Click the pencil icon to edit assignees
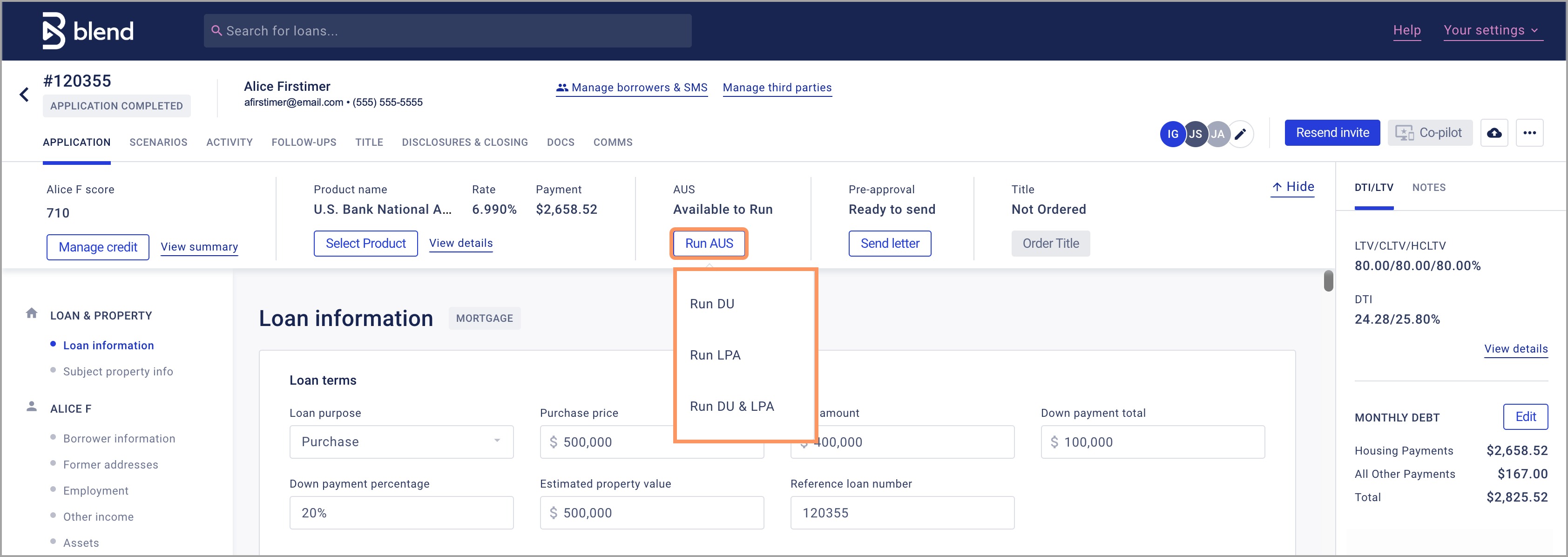This screenshot has height=557, width=1568. pyautogui.click(x=1240, y=134)
